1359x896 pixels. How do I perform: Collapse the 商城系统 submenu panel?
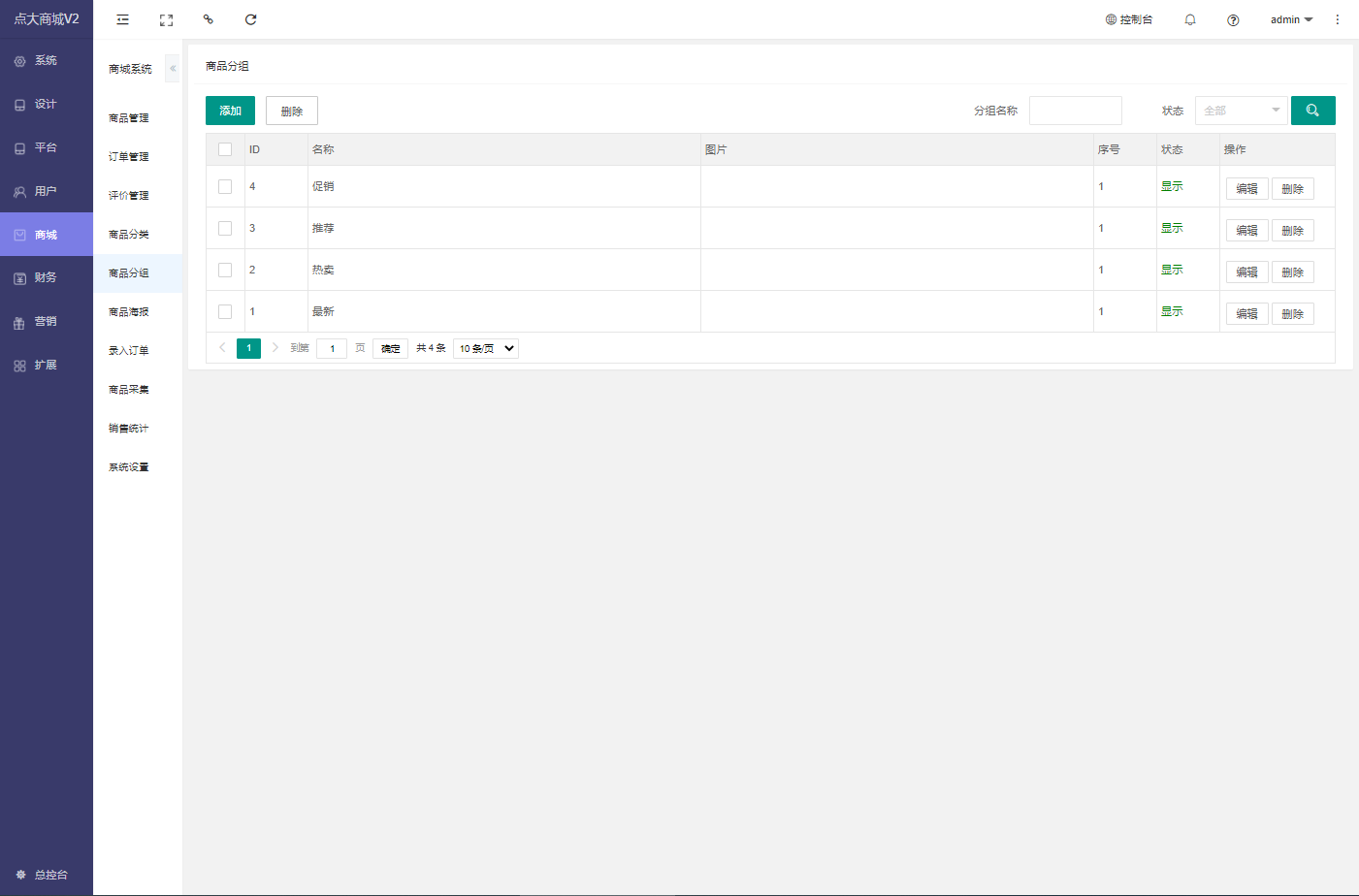click(x=173, y=69)
